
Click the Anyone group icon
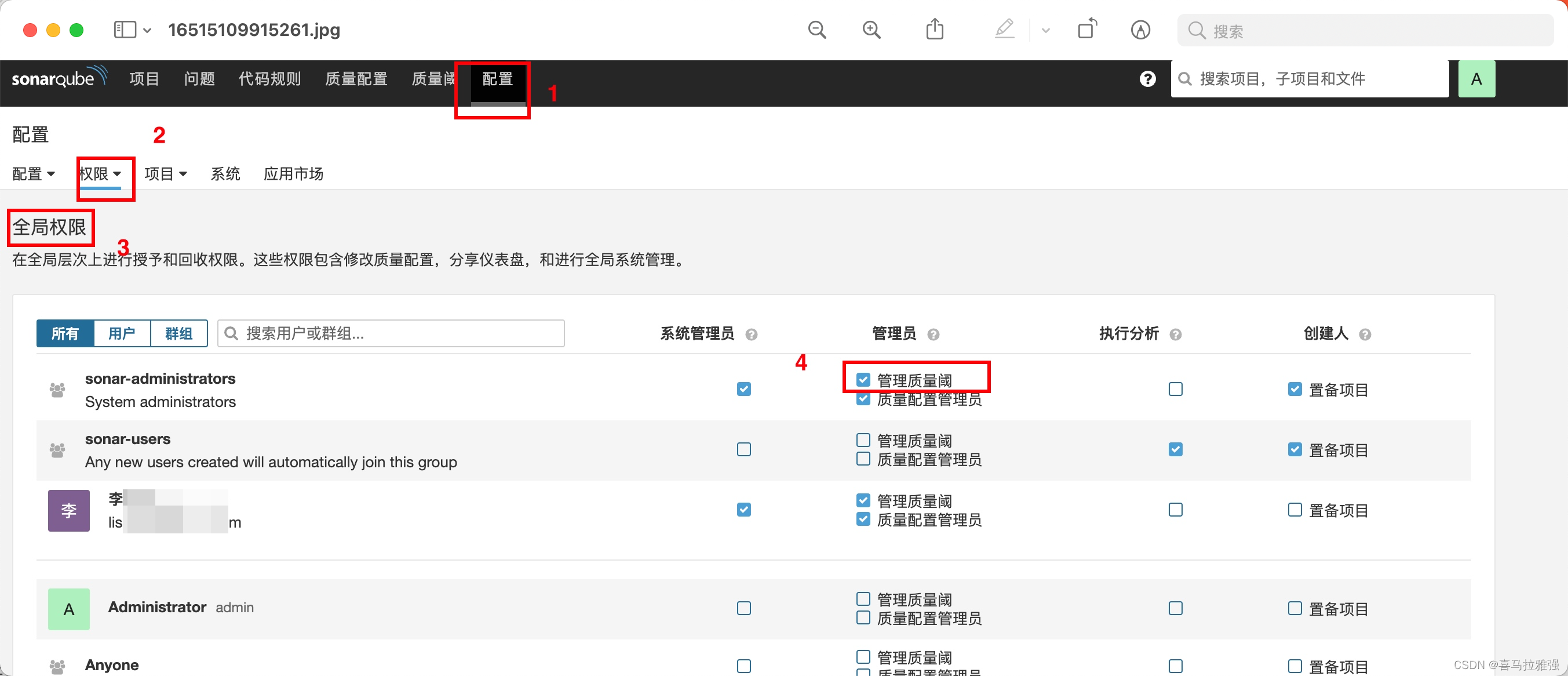pos(57,666)
